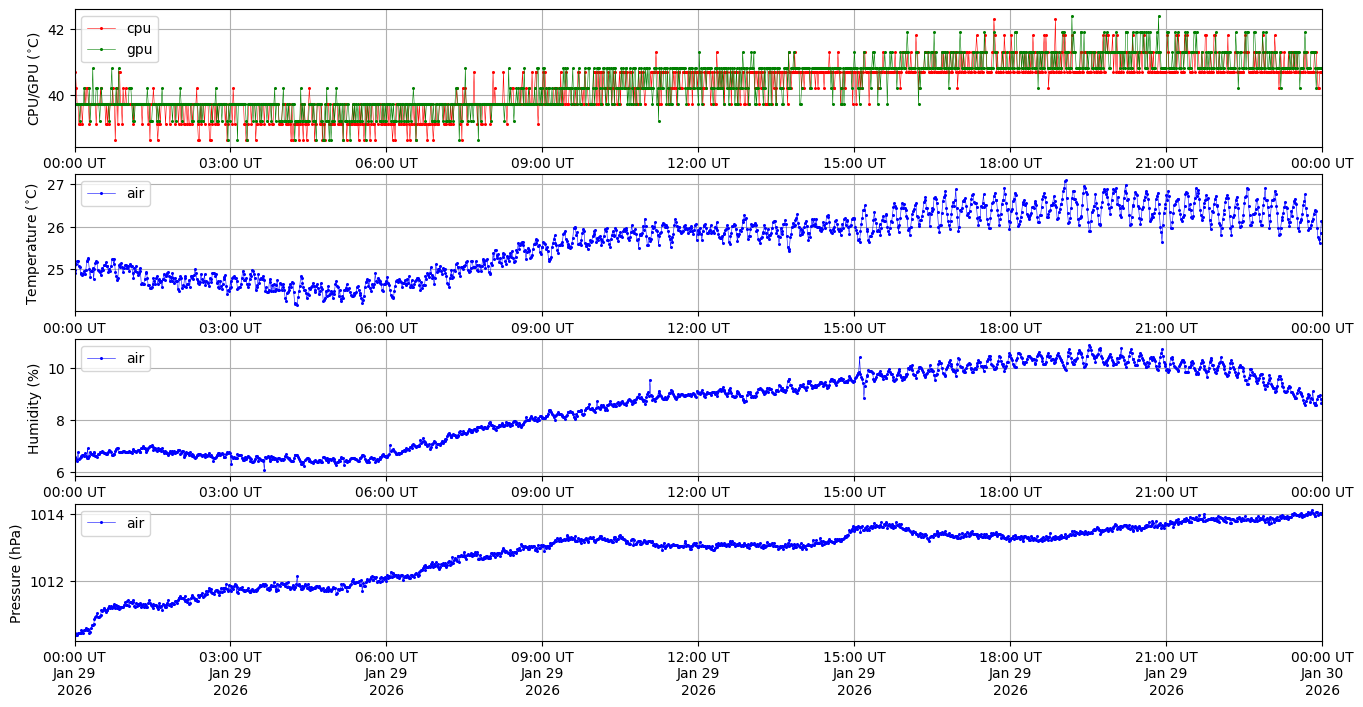Click the 27 tick on Temperature axis
Image resolution: width=1363 pixels, height=707 pixels.
click(x=56, y=185)
